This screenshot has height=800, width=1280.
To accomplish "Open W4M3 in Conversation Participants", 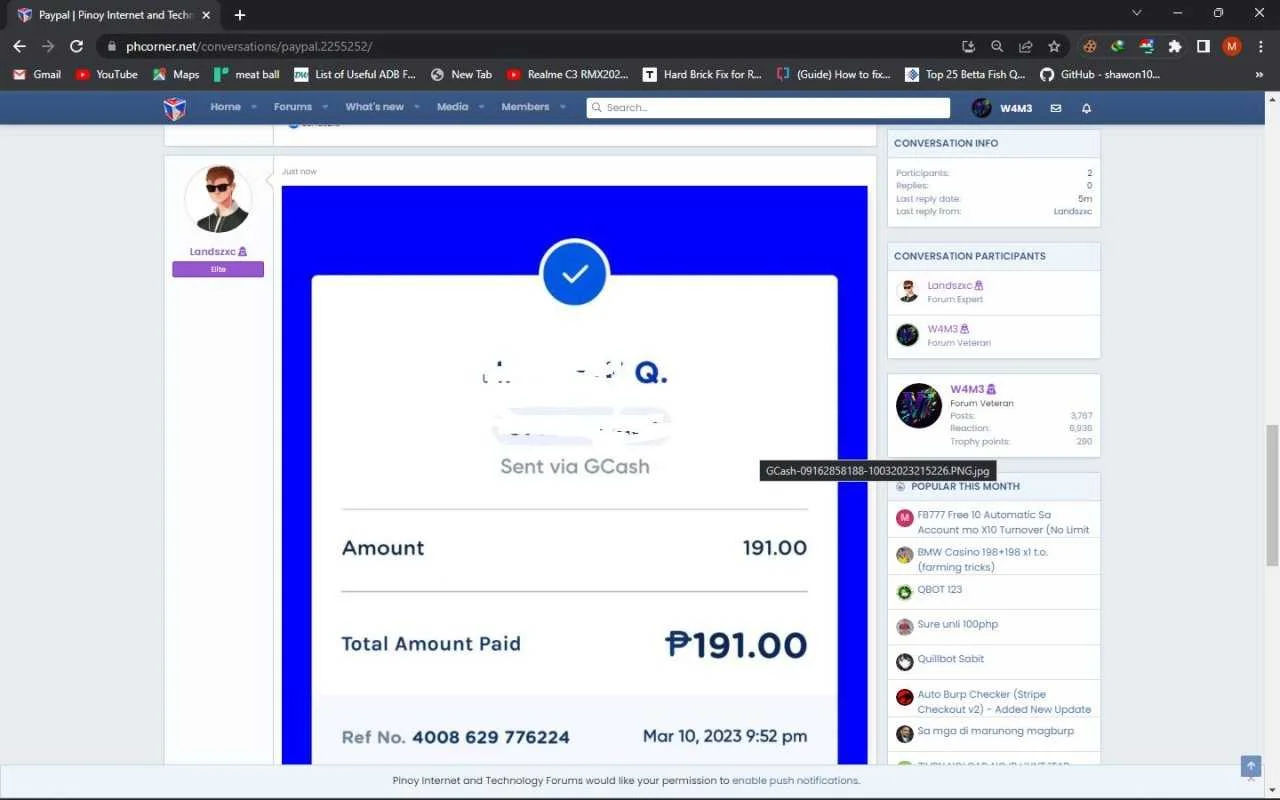I will tap(942, 329).
